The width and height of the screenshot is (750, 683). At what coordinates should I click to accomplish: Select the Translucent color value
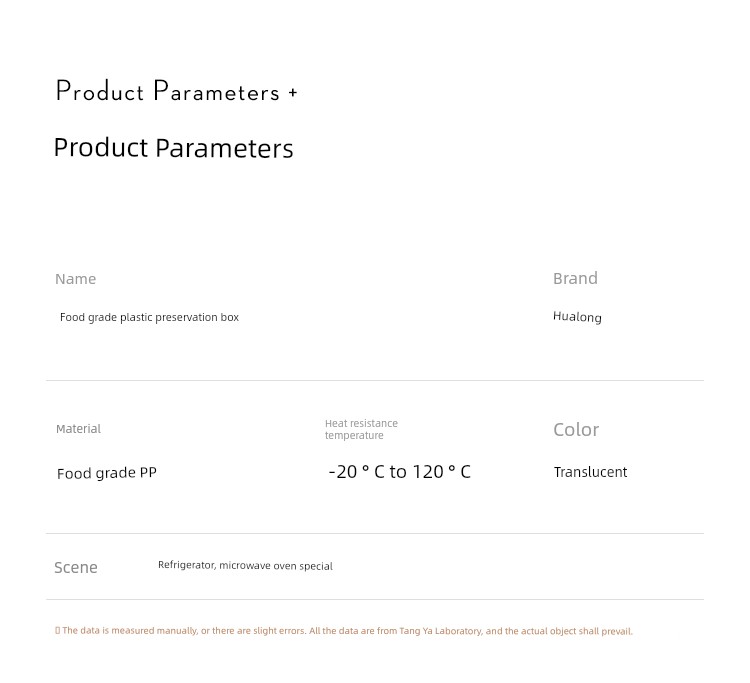[x=590, y=472]
